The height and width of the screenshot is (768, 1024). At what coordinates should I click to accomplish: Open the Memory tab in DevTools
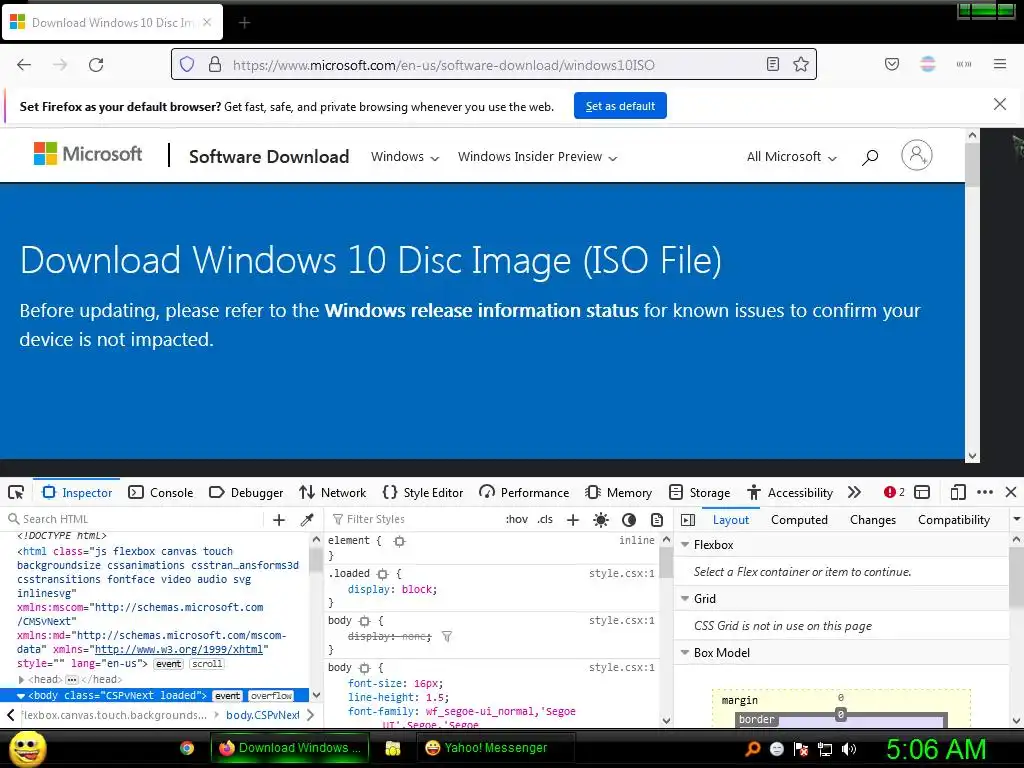click(618, 492)
